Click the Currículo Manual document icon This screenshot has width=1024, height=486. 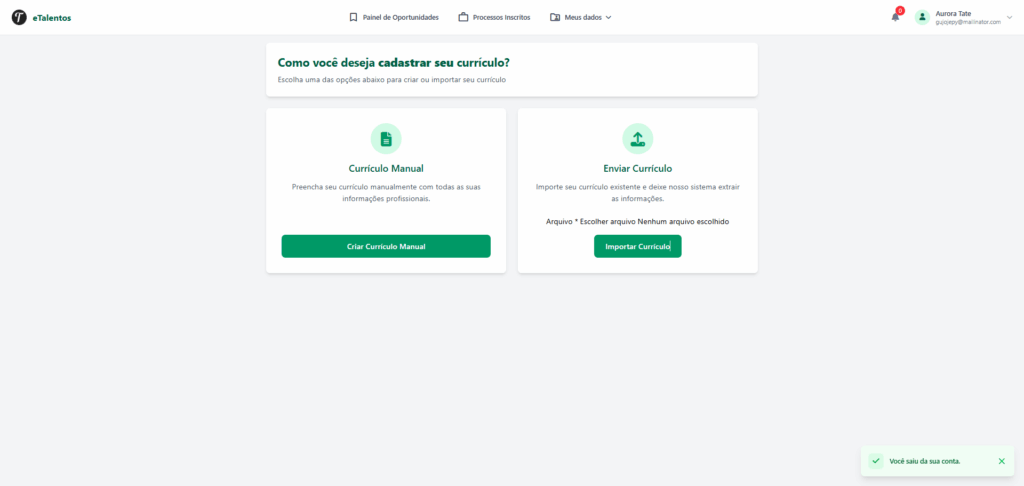(386, 138)
